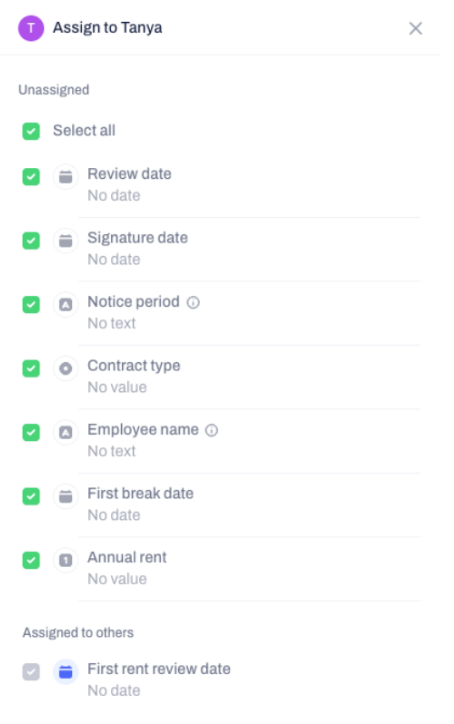The width and height of the screenshot is (454, 724).
Task: Click the First break date label
Action: pos(140,493)
